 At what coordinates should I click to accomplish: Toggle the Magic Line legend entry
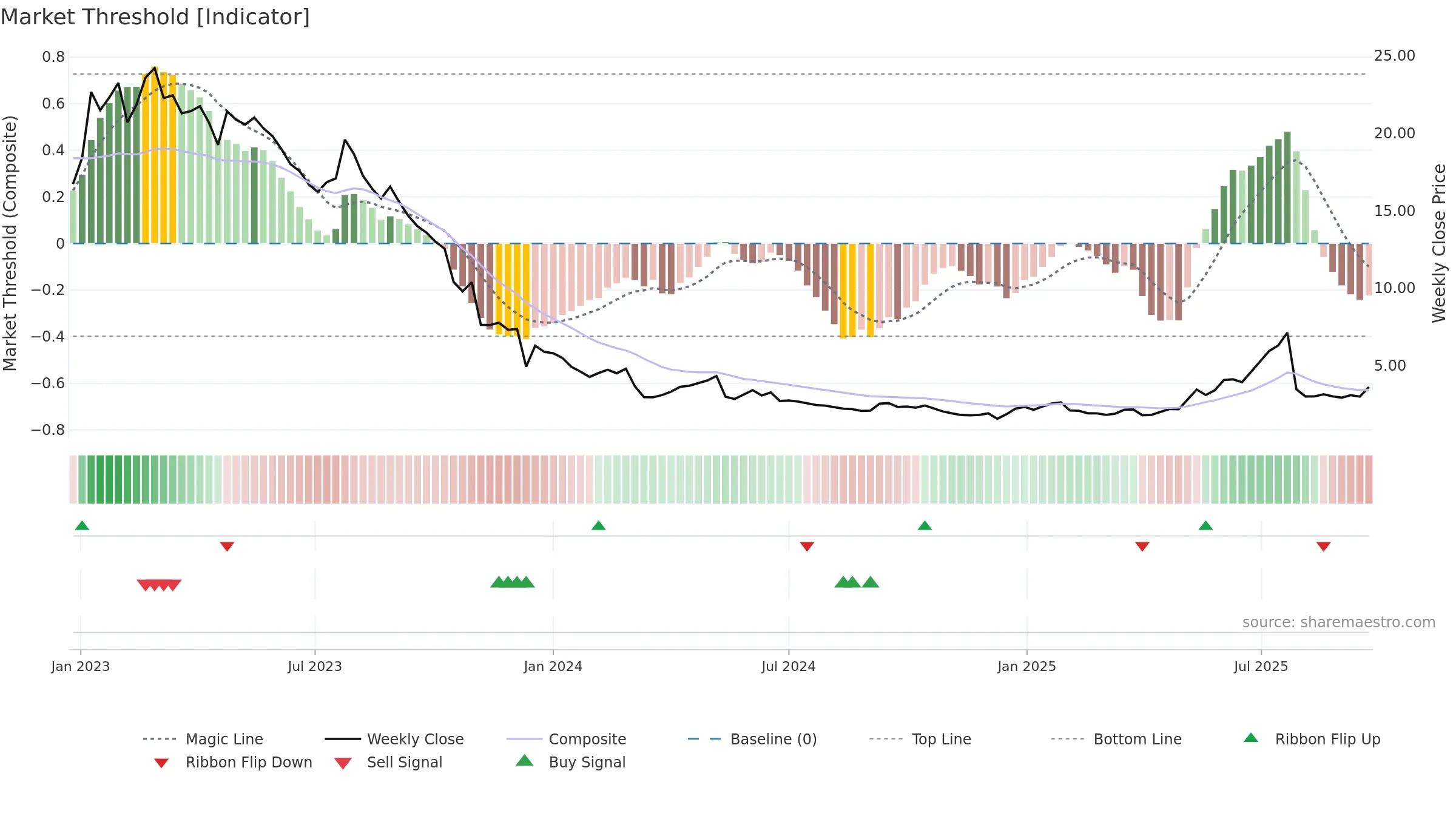tap(203, 739)
